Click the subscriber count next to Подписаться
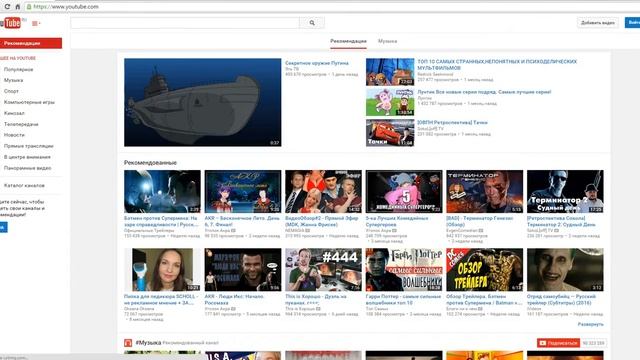640x360 pixels. point(593,343)
